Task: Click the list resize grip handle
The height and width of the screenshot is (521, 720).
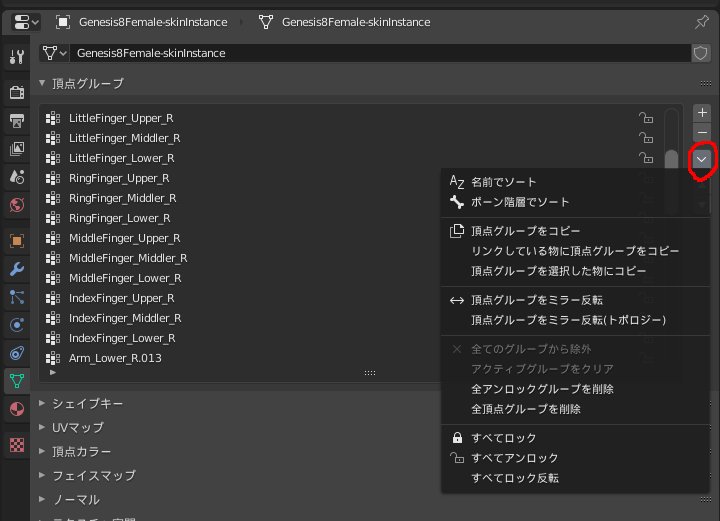Action: pos(370,373)
